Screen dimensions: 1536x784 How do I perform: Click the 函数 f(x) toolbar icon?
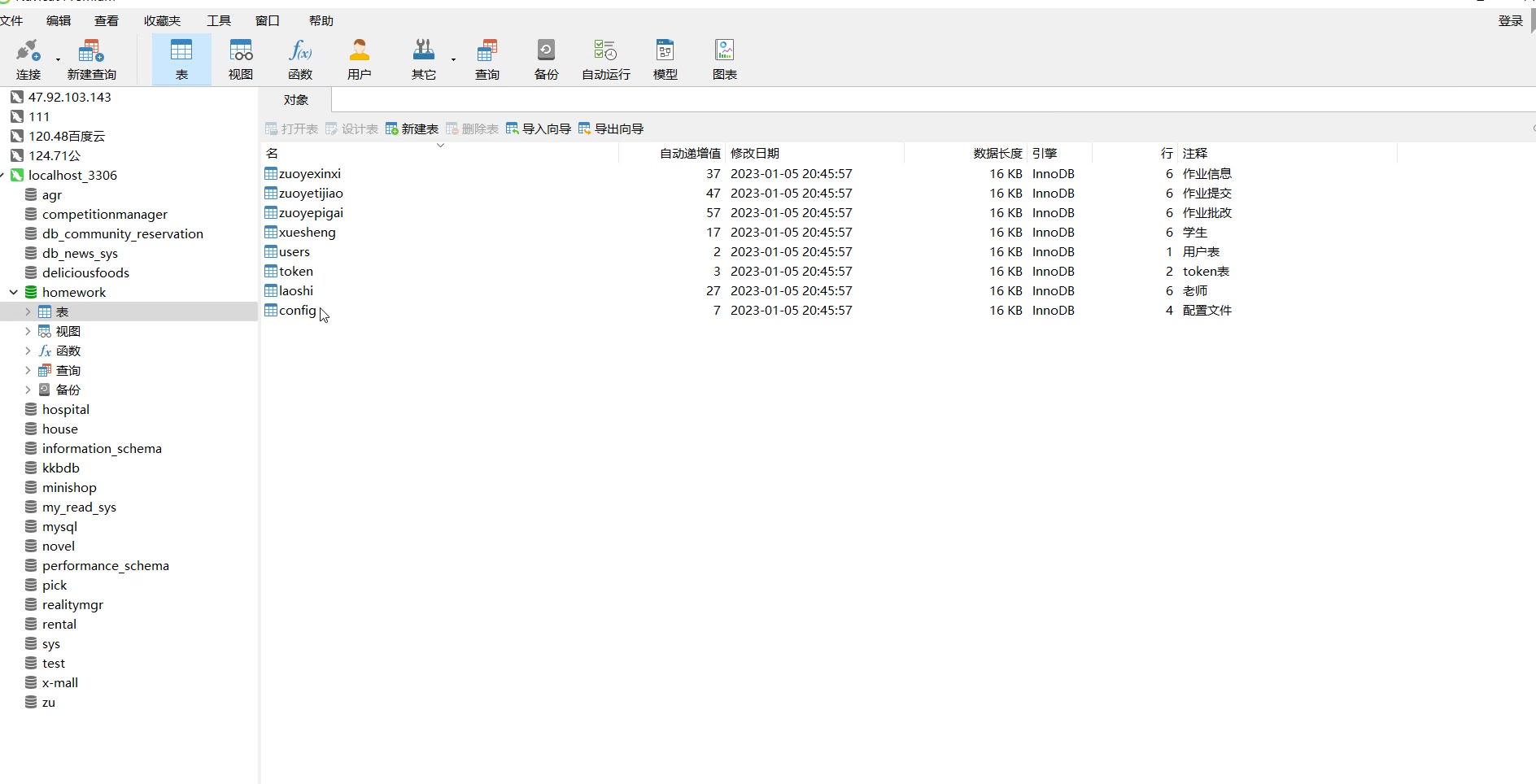[300, 59]
